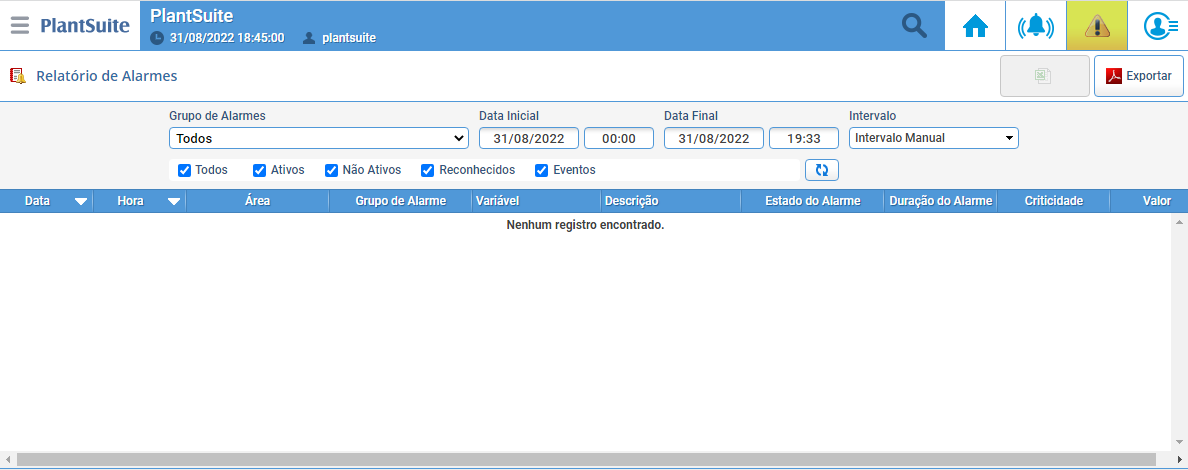Click the plantsuite user name

[x=349, y=38]
